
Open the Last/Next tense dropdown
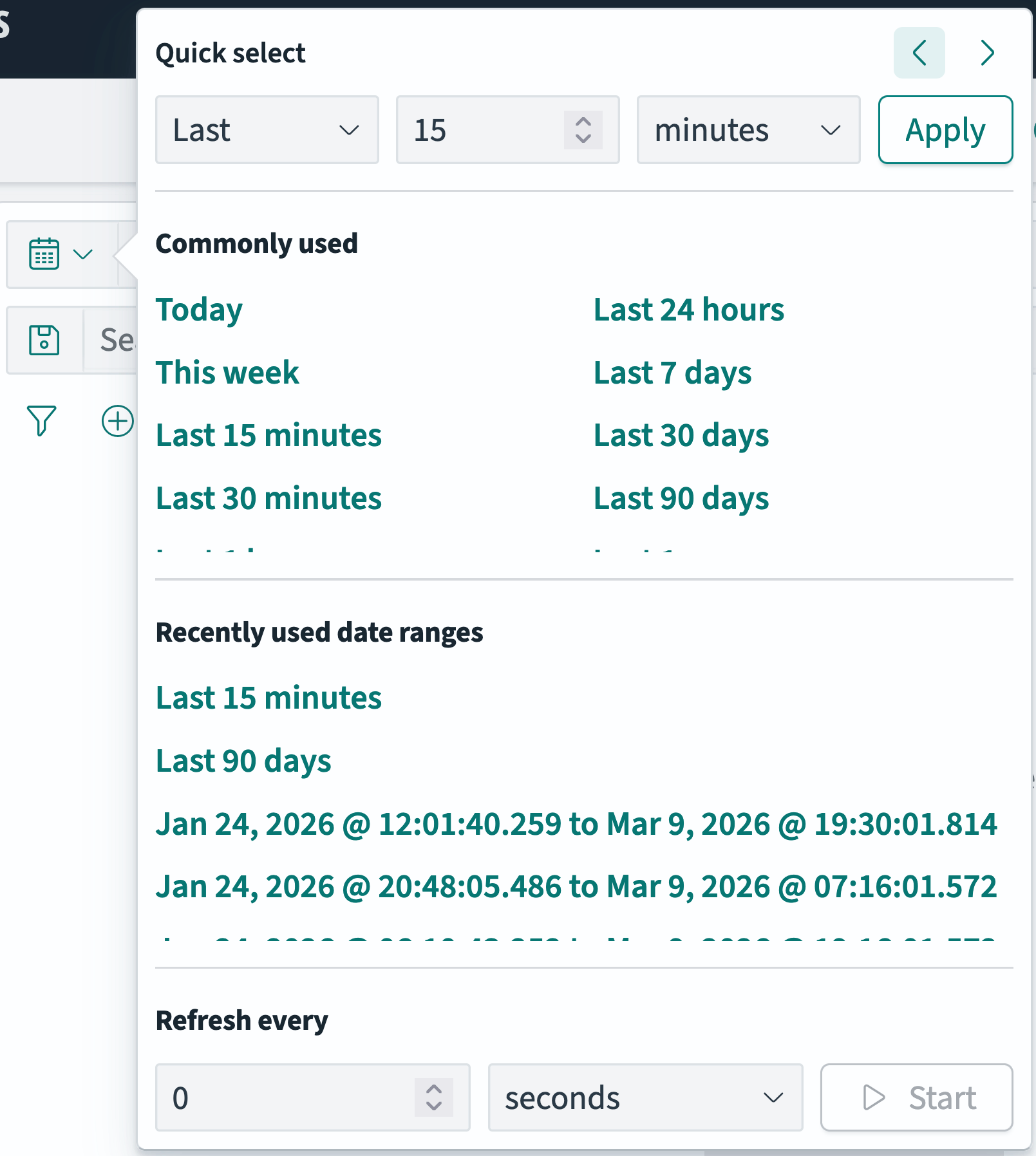tap(267, 130)
